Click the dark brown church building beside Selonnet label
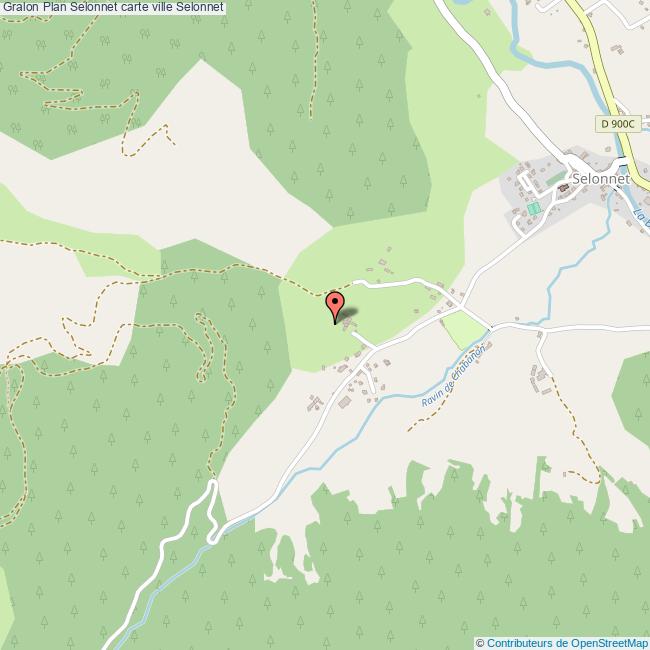The image size is (650, 650). tap(563, 189)
